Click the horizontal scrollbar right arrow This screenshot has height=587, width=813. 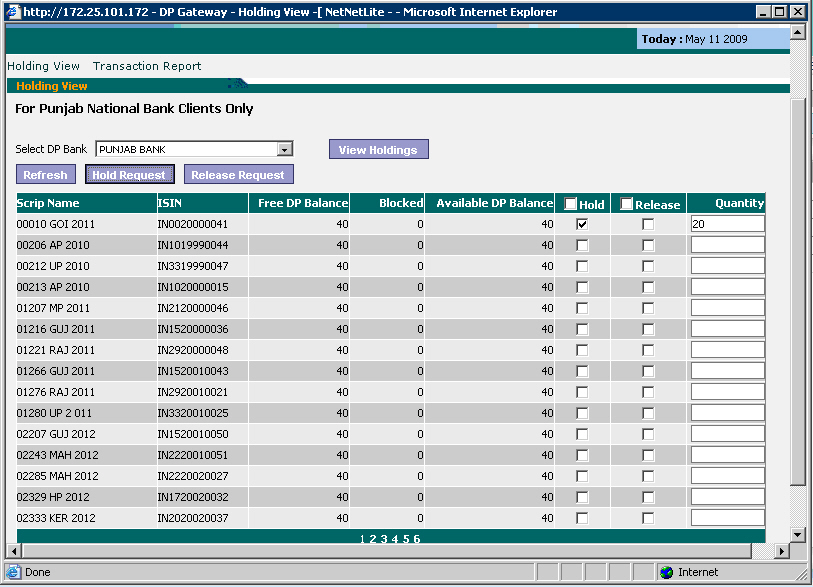[781, 551]
